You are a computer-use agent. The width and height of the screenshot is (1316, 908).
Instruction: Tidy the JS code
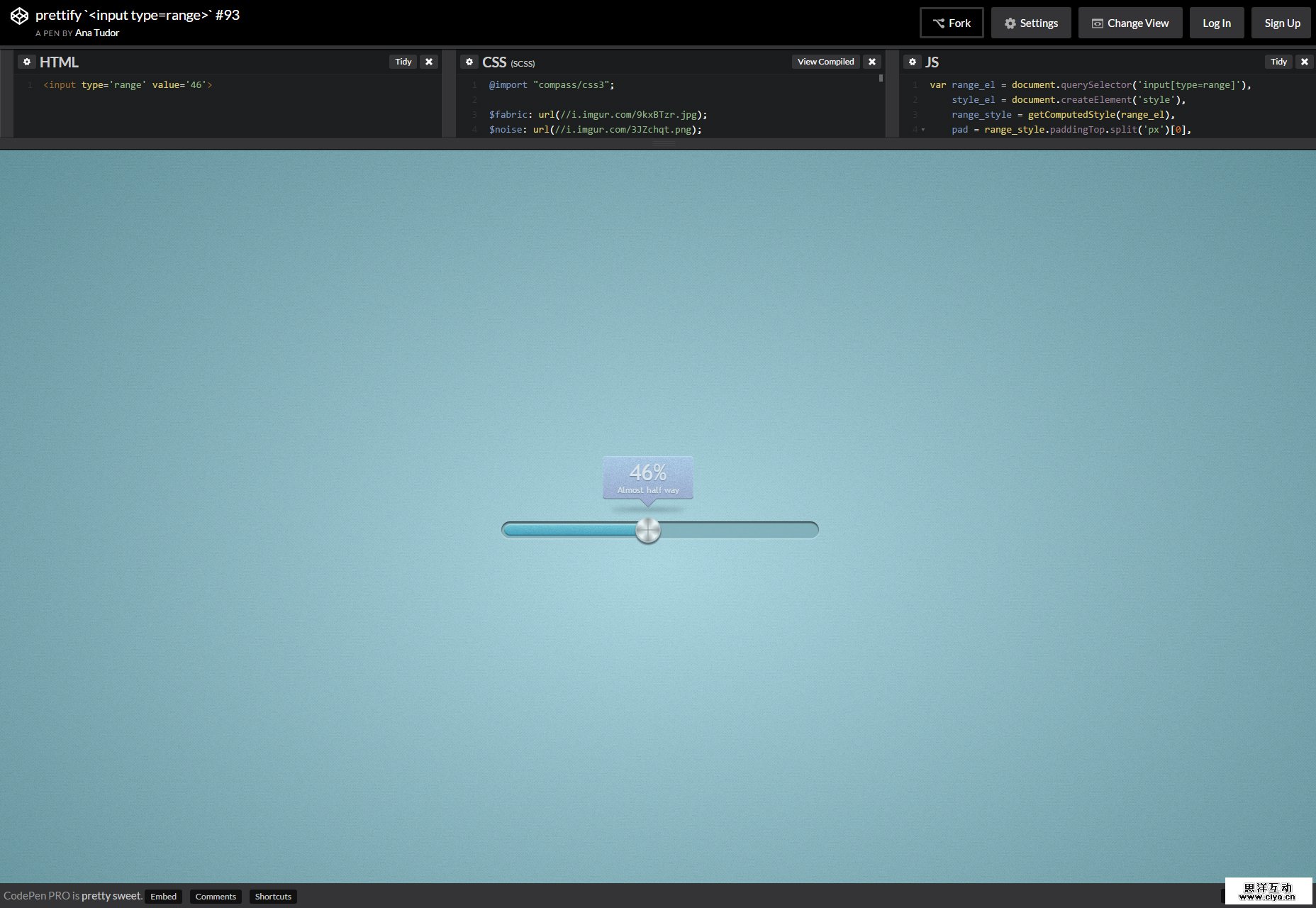coord(1278,62)
